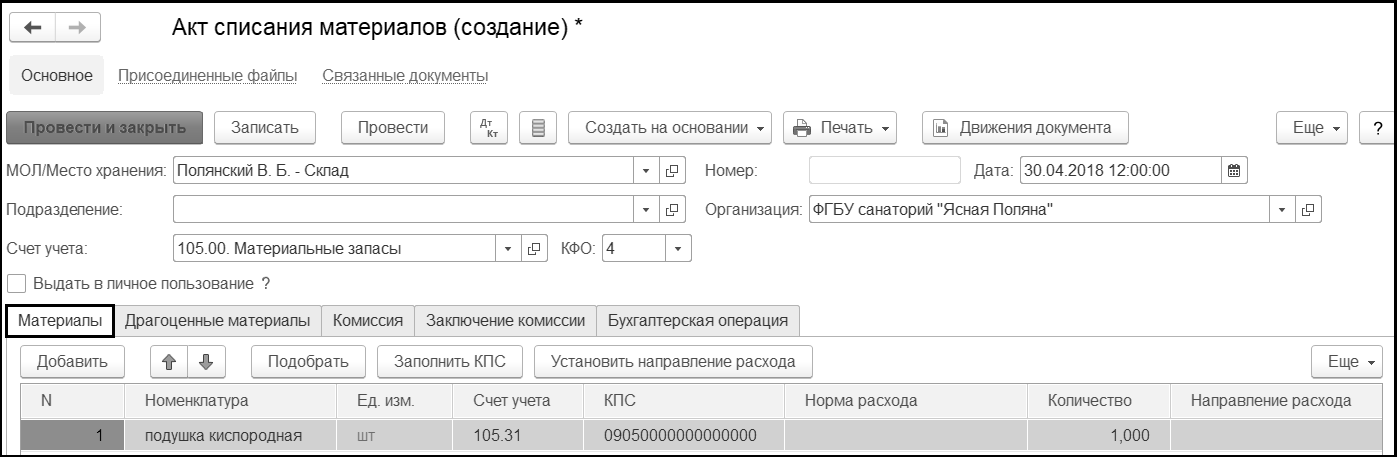
Task: Switch to Бухгалтерская операция tab
Action: tap(698, 320)
